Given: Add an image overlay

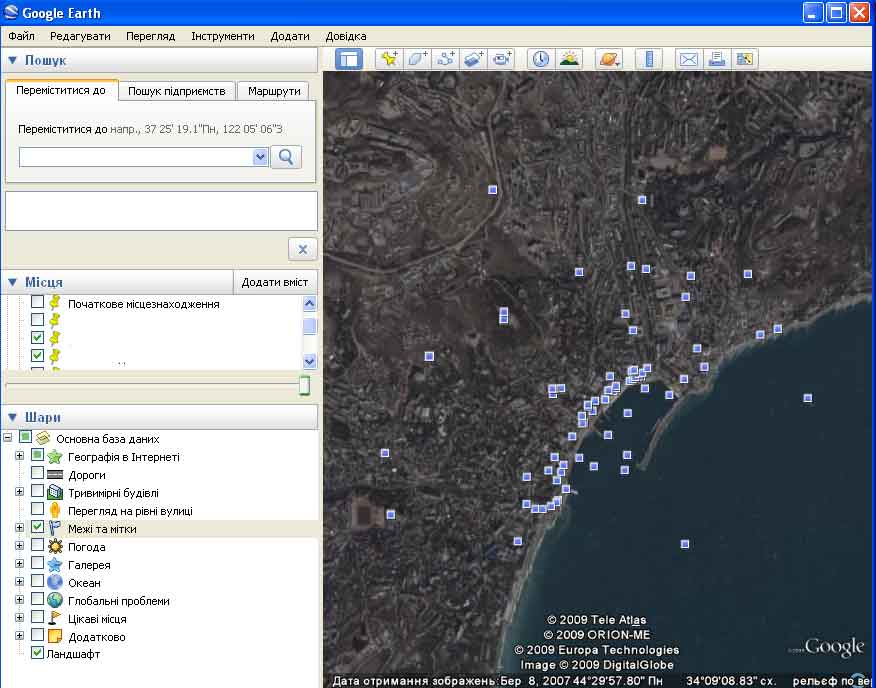Looking at the screenshot, I should (x=474, y=59).
